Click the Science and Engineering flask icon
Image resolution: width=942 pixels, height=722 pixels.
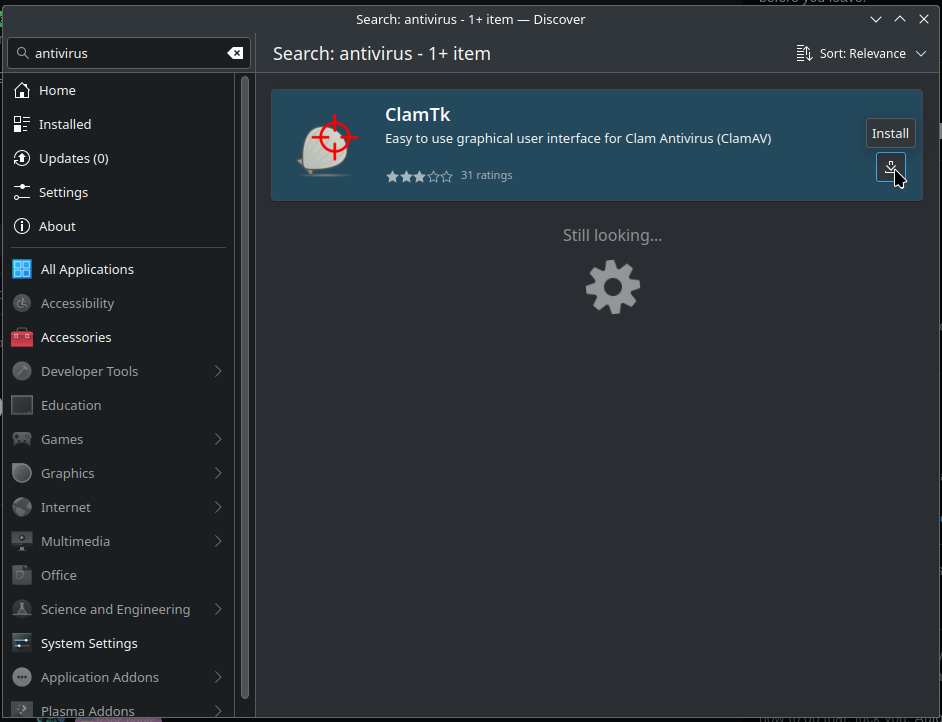(x=22, y=609)
